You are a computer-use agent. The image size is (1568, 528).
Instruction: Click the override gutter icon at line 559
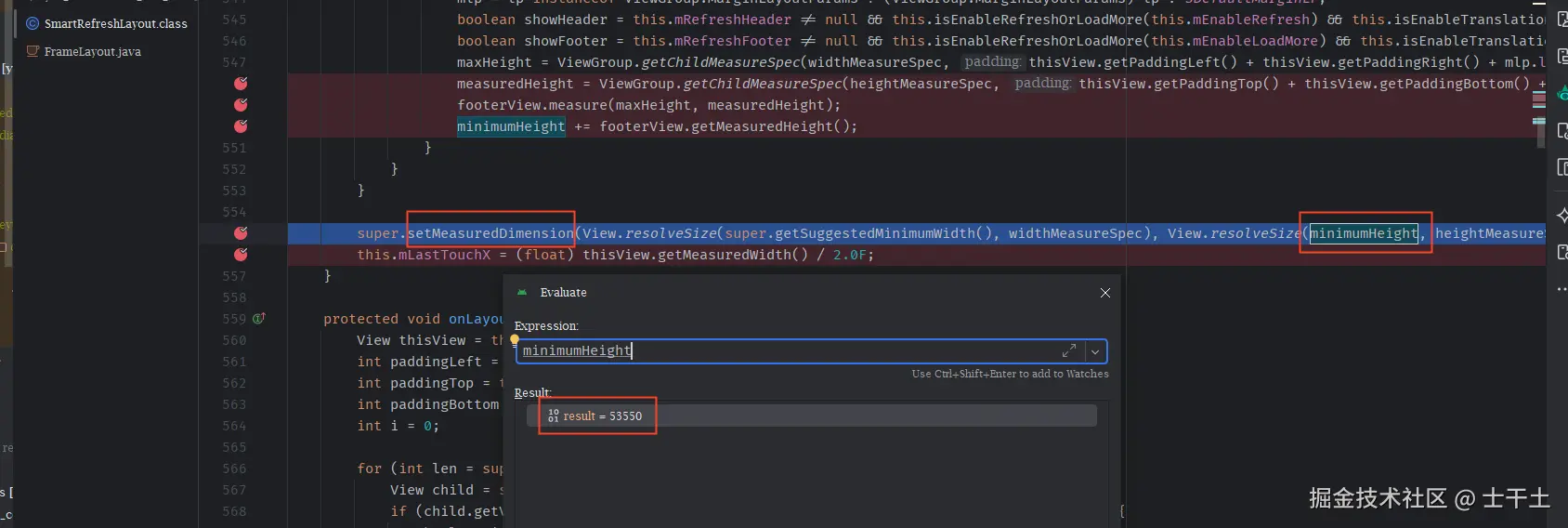pos(259,319)
